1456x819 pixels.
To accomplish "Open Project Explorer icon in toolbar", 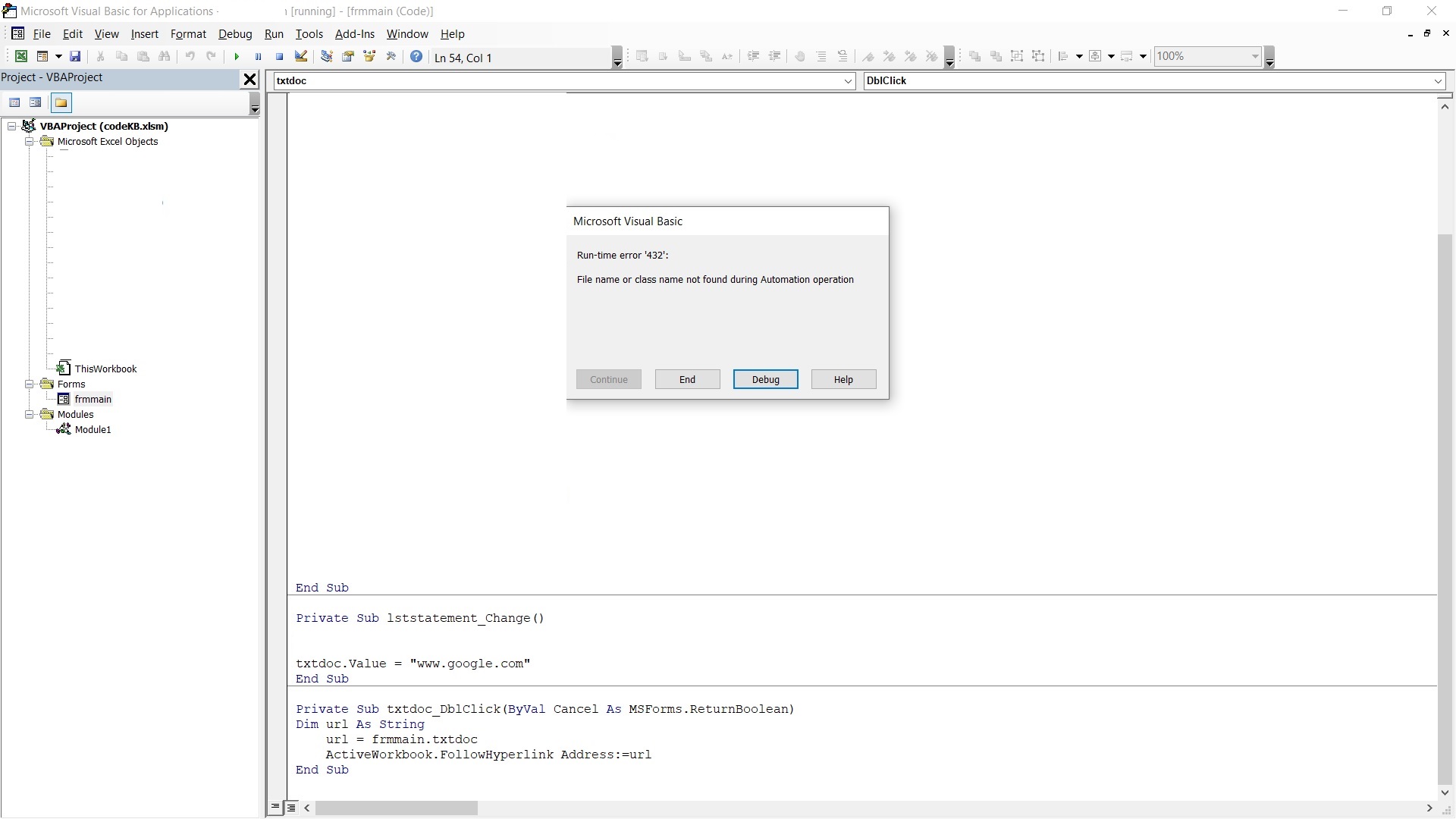I will [x=327, y=56].
